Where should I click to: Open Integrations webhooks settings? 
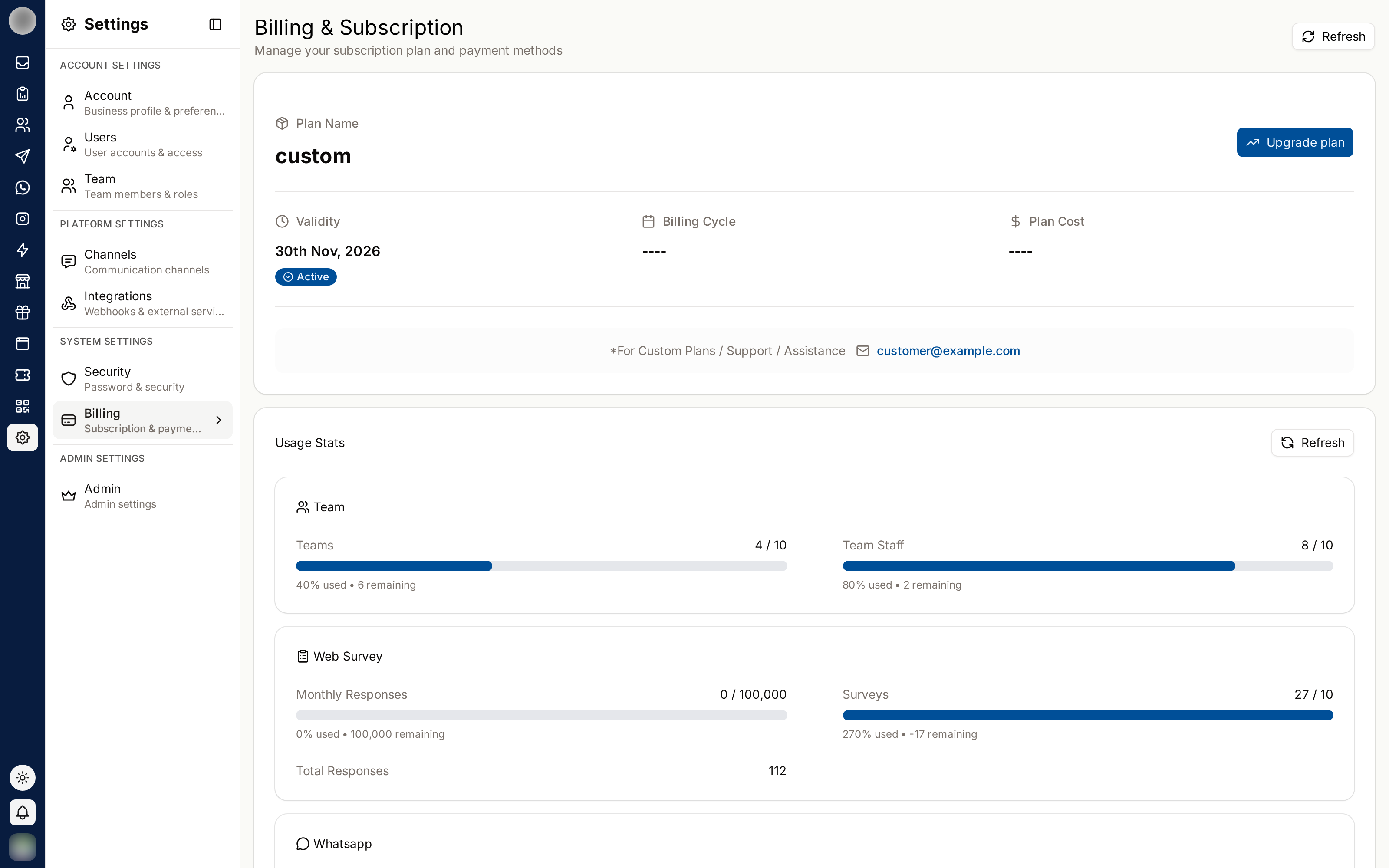142,303
